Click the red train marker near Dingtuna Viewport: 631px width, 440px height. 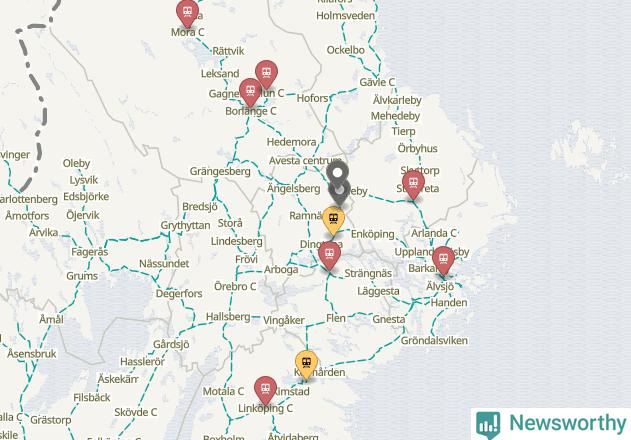(330, 256)
